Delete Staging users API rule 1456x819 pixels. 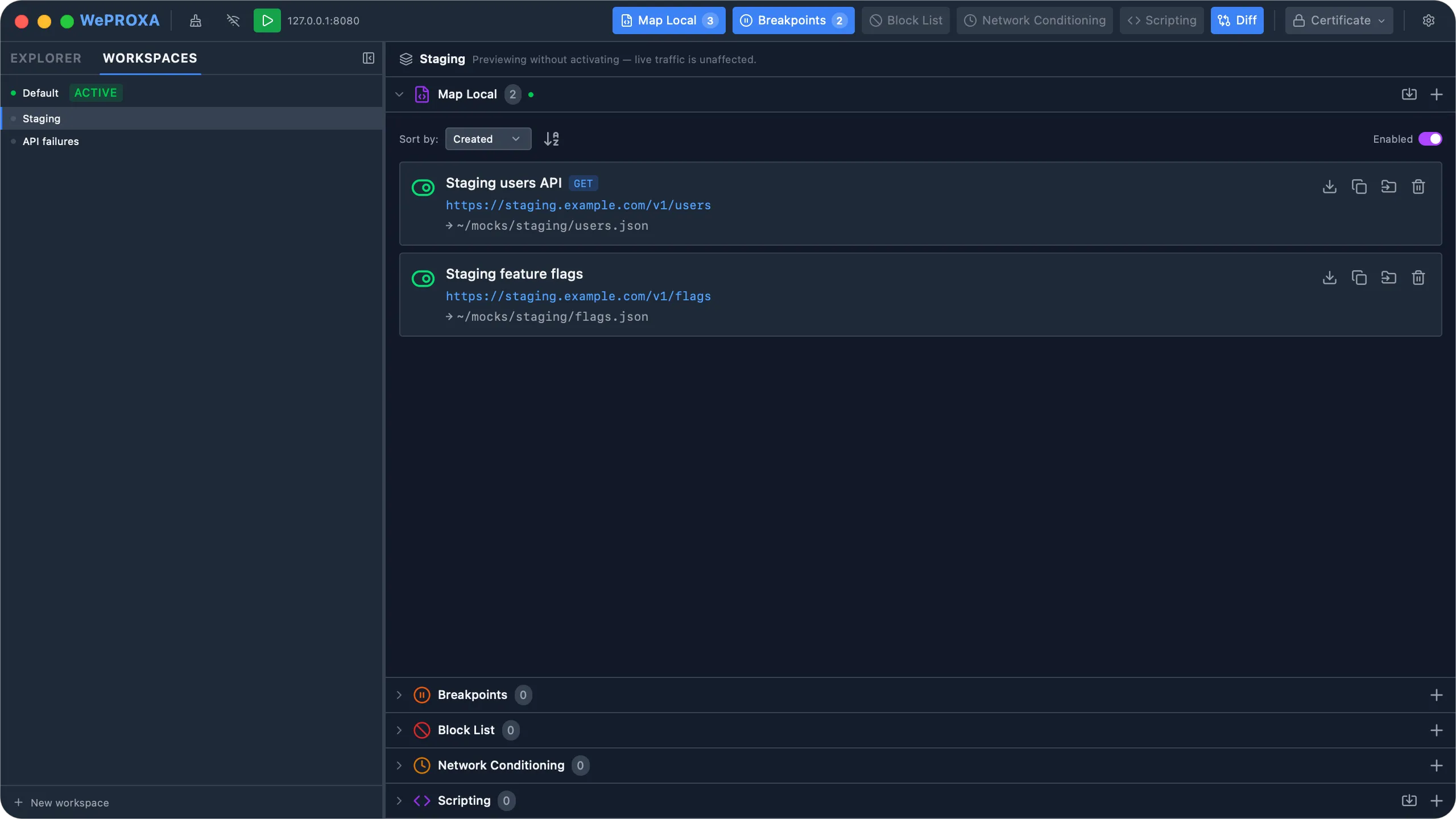[1418, 187]
